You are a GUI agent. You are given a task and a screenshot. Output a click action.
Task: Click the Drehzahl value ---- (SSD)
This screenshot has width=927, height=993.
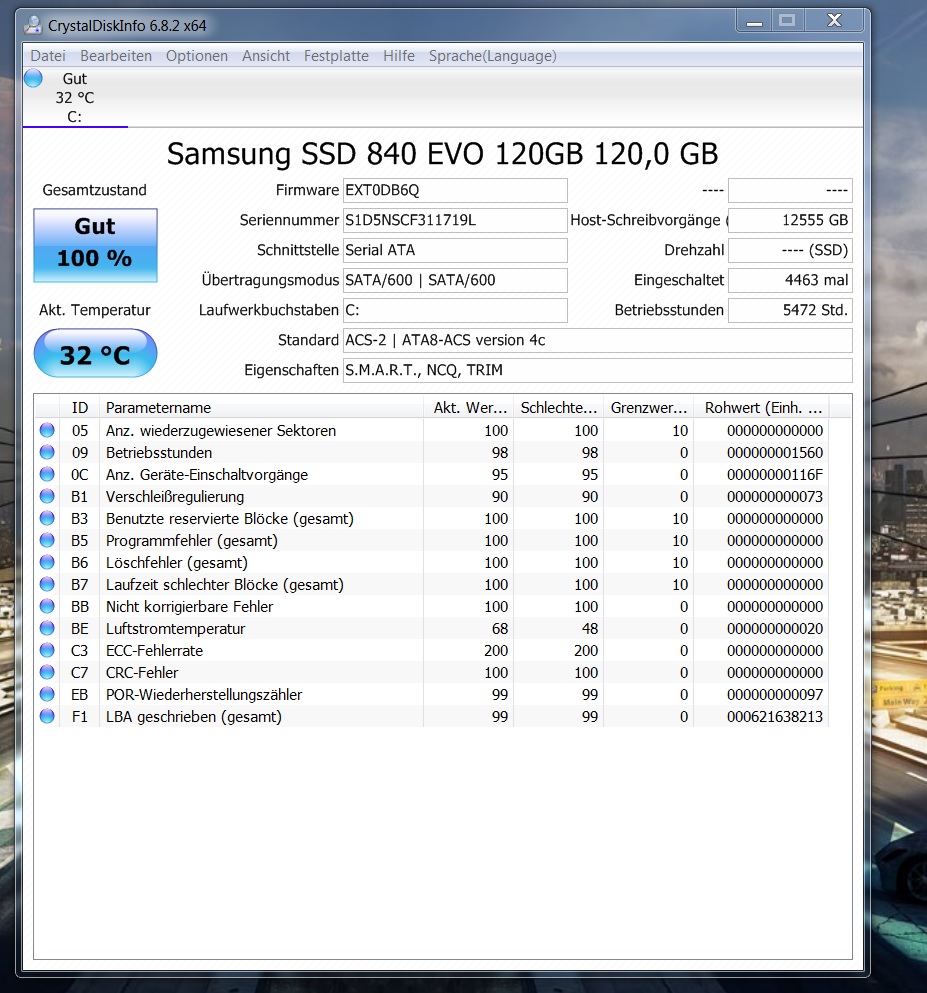790,250
